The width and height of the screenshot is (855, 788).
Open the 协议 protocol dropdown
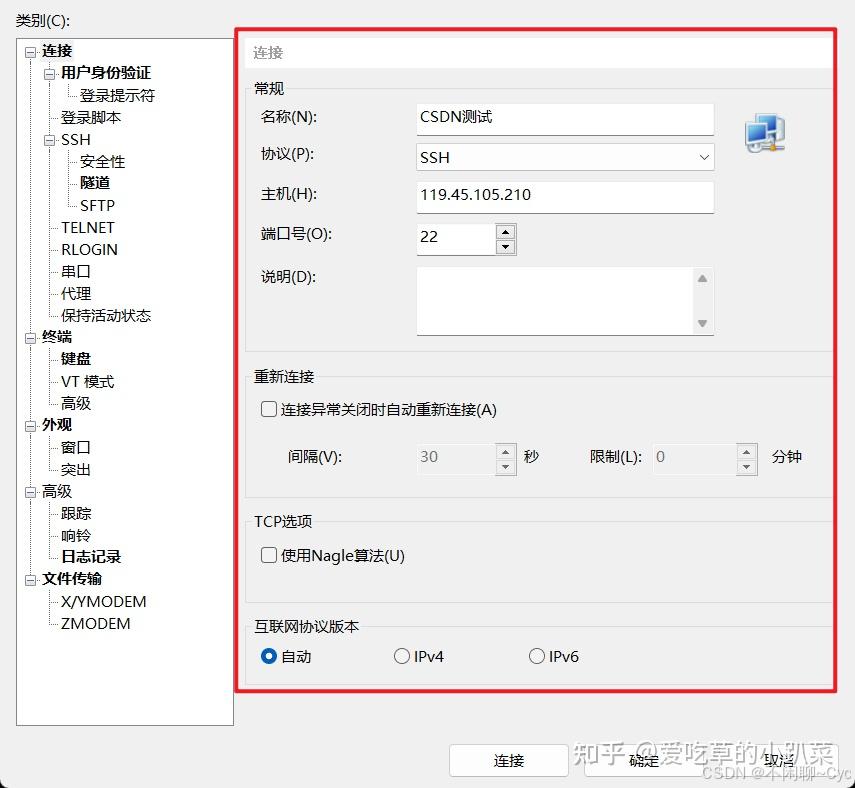[703, 157]
